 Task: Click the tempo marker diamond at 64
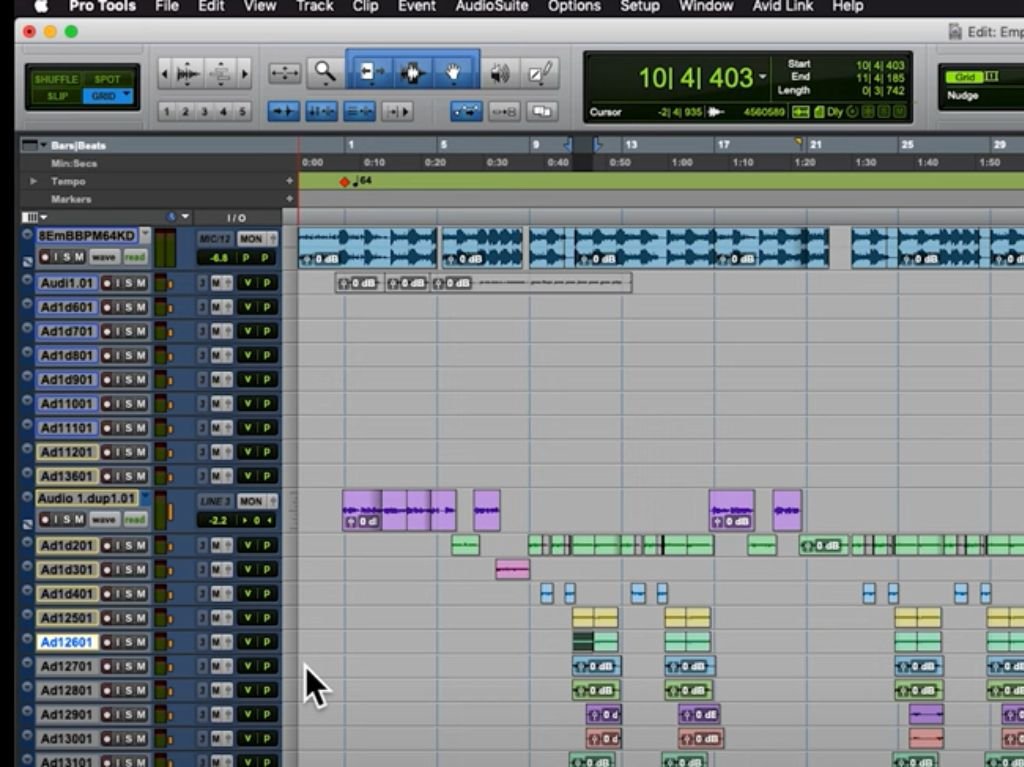click(344, 182)
